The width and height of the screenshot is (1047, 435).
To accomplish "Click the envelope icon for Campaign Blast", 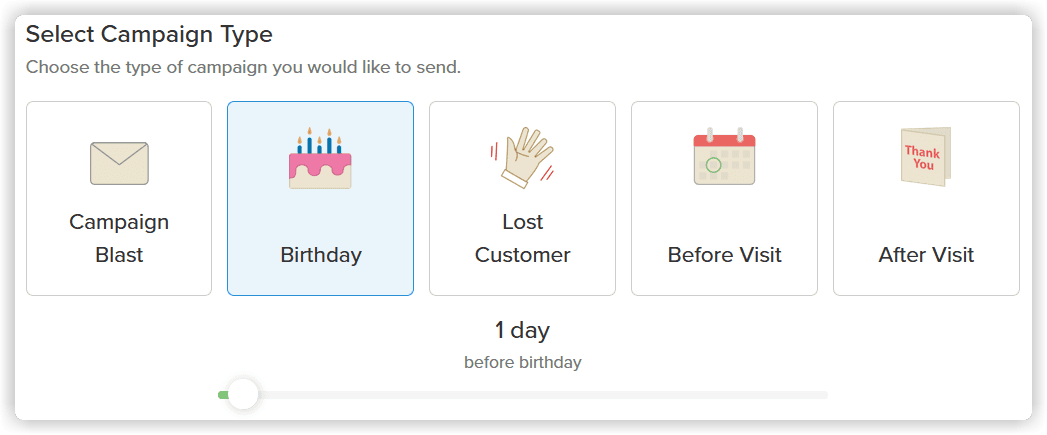I will (x=119, y=163).
